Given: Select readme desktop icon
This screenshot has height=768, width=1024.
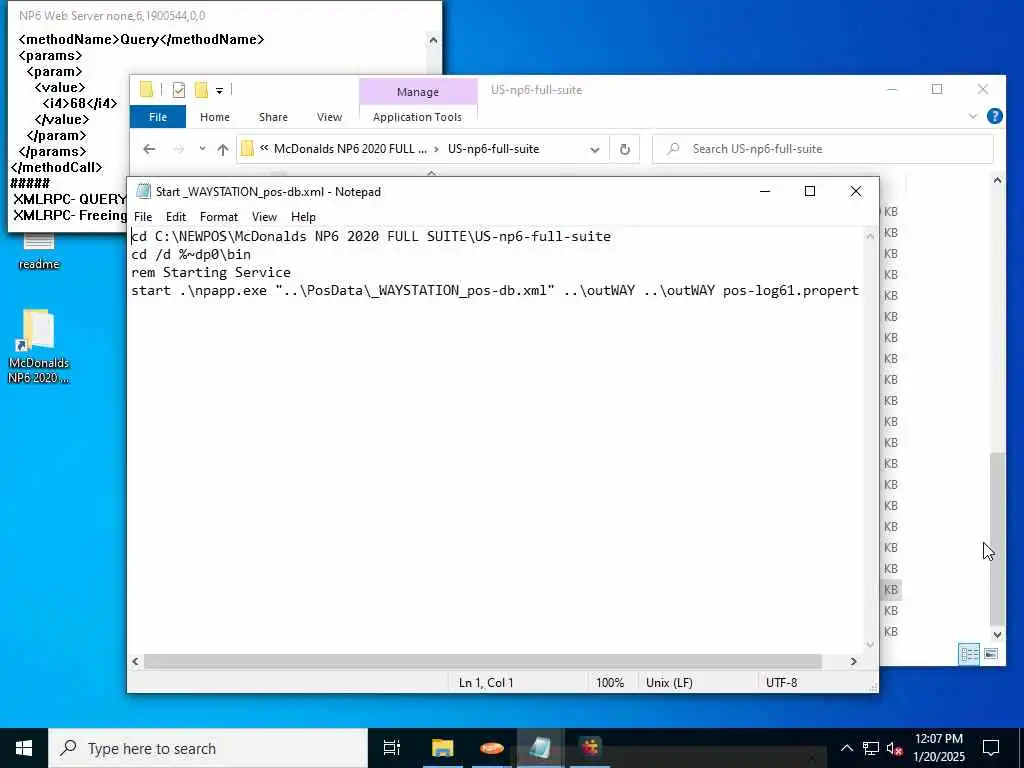Looking at the screenshot, I should [39, 251].
